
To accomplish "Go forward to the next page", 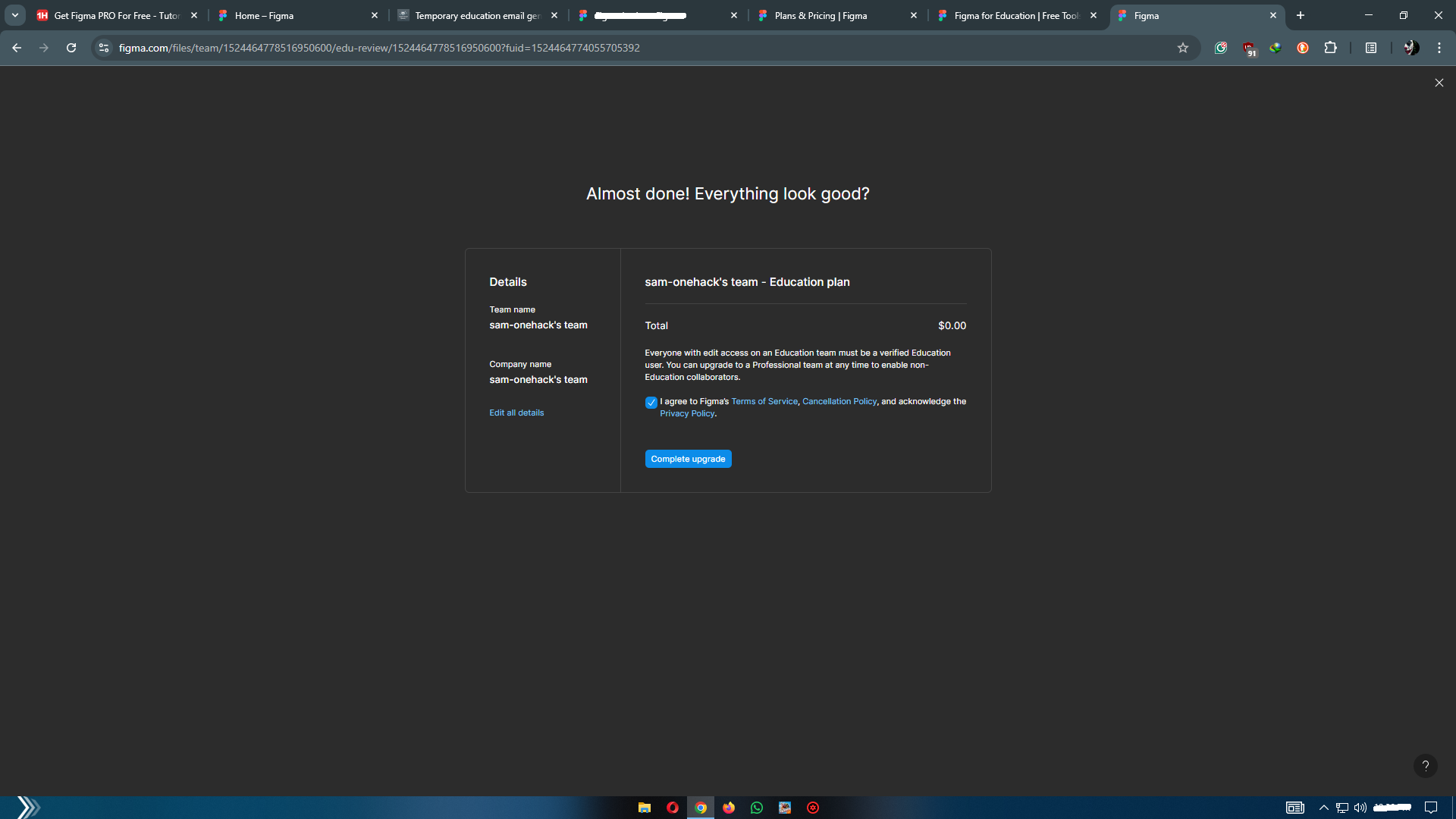I will point(44,48).
